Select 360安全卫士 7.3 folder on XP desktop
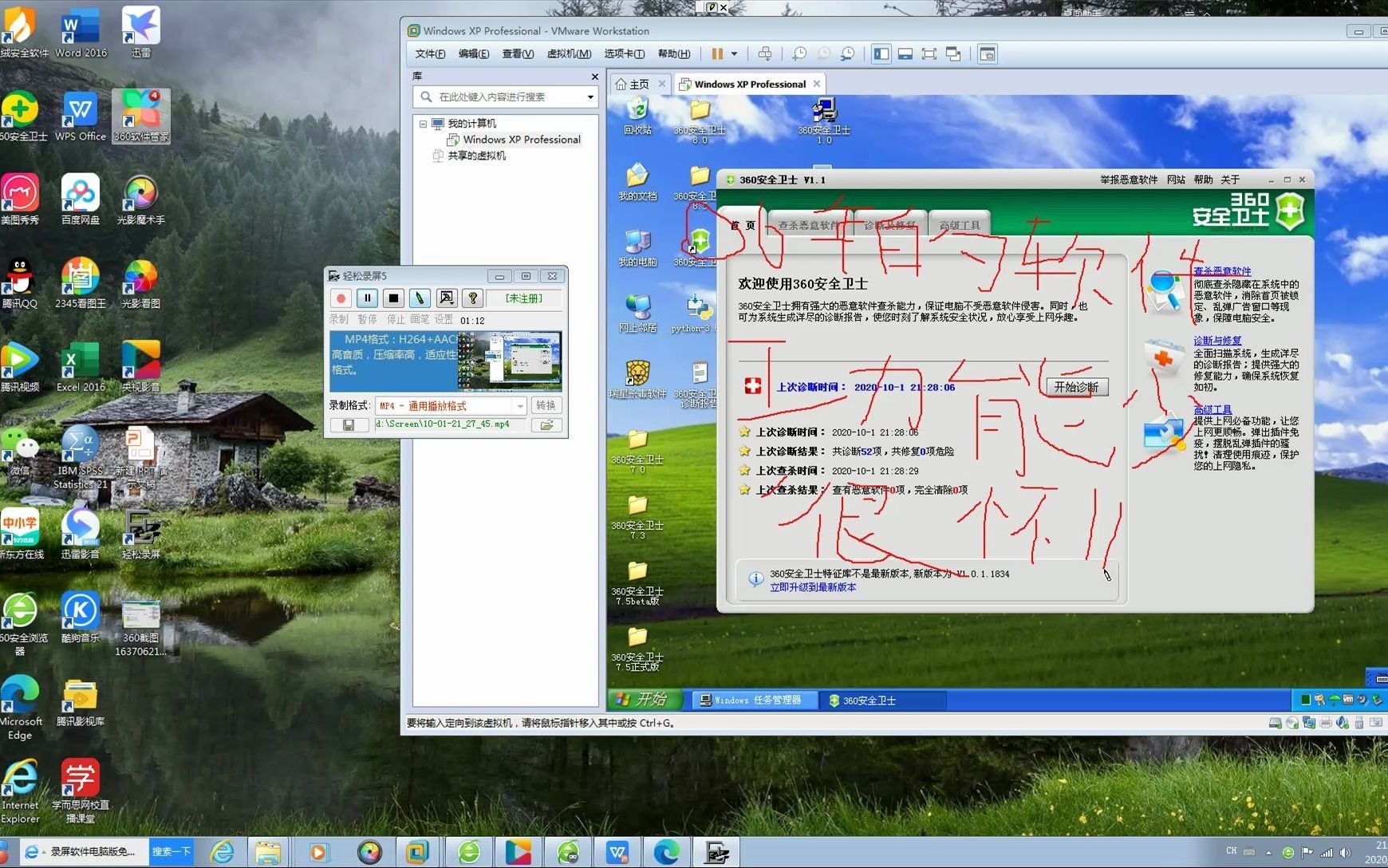Viewport: 1388px width, 868px height. (x=637, y=517)
